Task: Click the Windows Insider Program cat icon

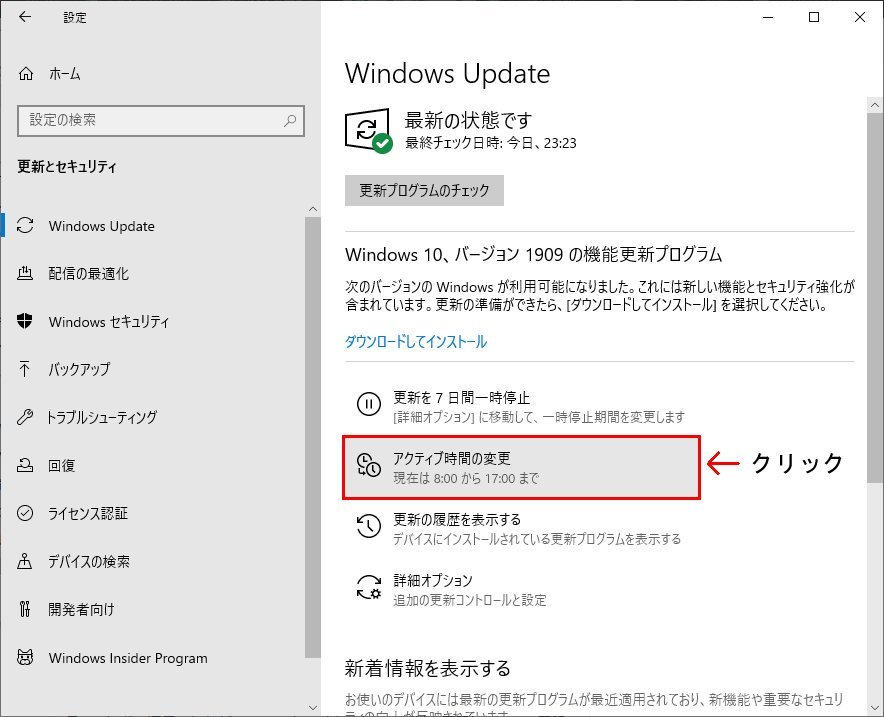Action: point(25,657)
